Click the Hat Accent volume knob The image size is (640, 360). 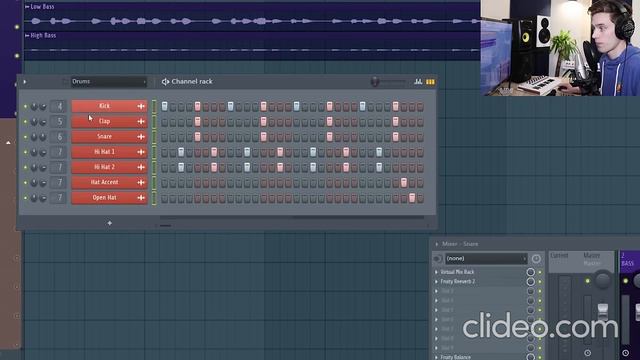[43, 183]
